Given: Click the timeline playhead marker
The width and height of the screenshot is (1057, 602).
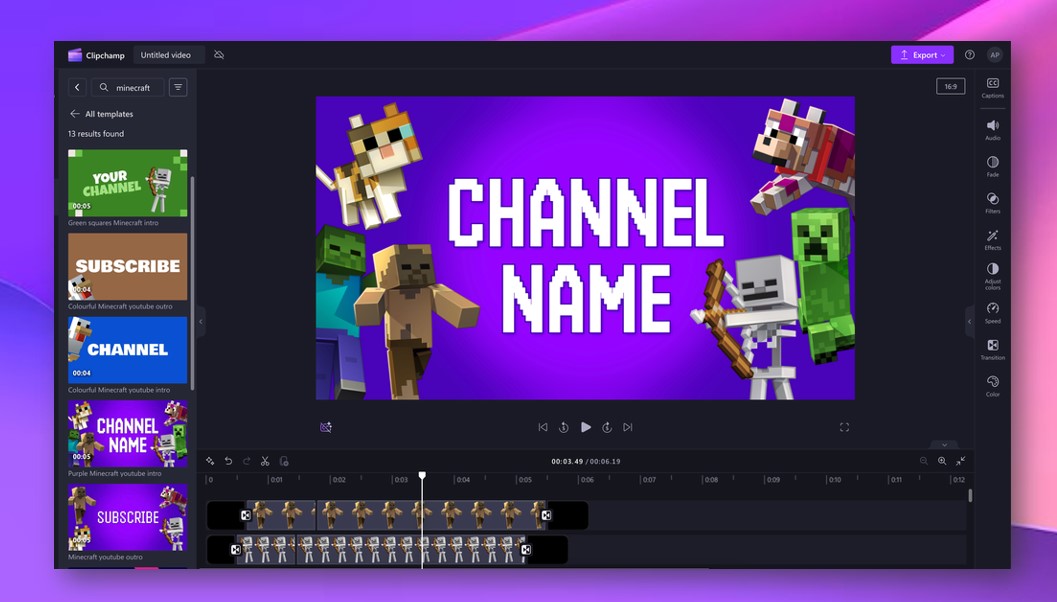Looking at the screenshot, I should 422,476.
